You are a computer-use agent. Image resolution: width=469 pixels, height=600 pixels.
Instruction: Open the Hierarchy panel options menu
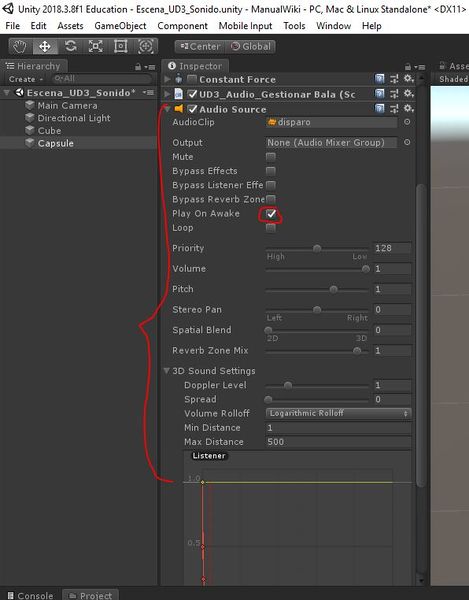[151, 67]
